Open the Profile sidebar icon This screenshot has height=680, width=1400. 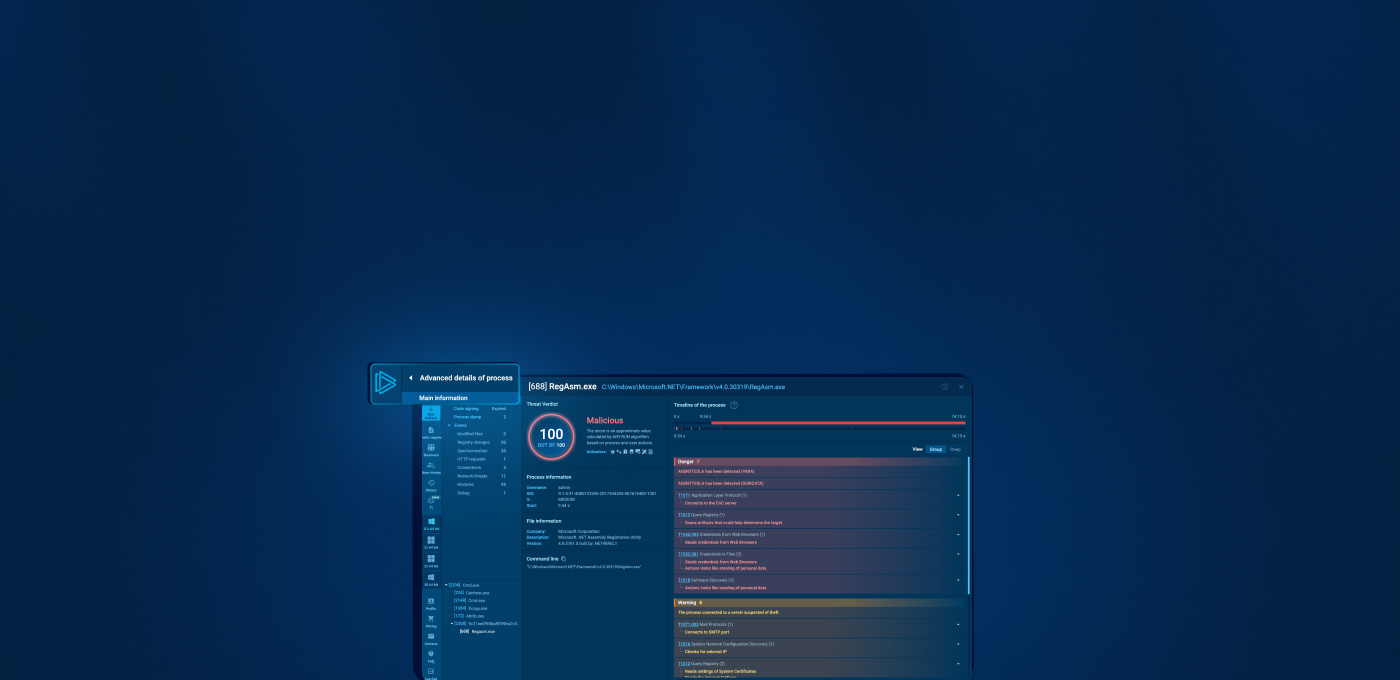[x=431, y=603]
